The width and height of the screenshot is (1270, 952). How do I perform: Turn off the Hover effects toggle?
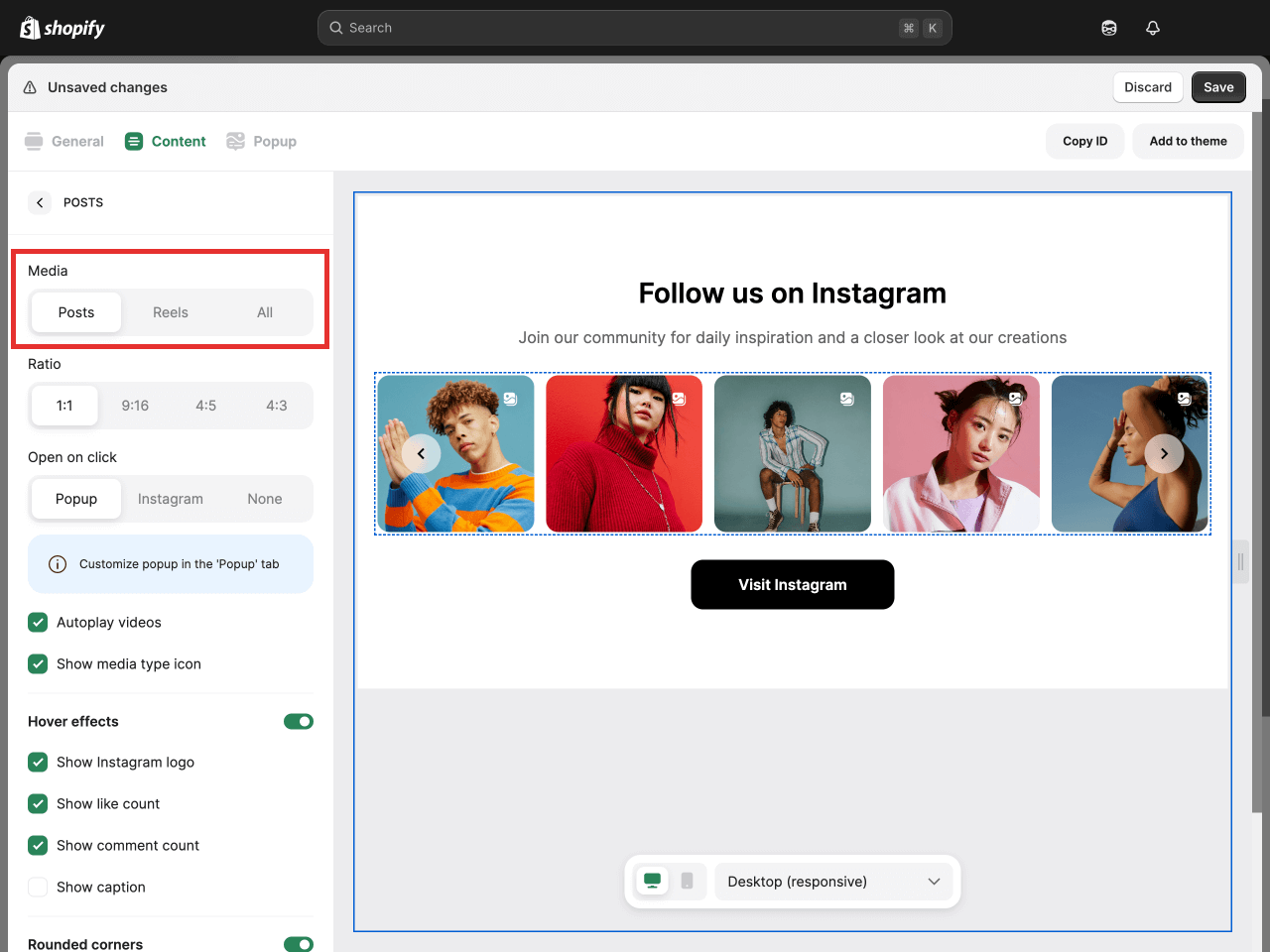point(298,722)
